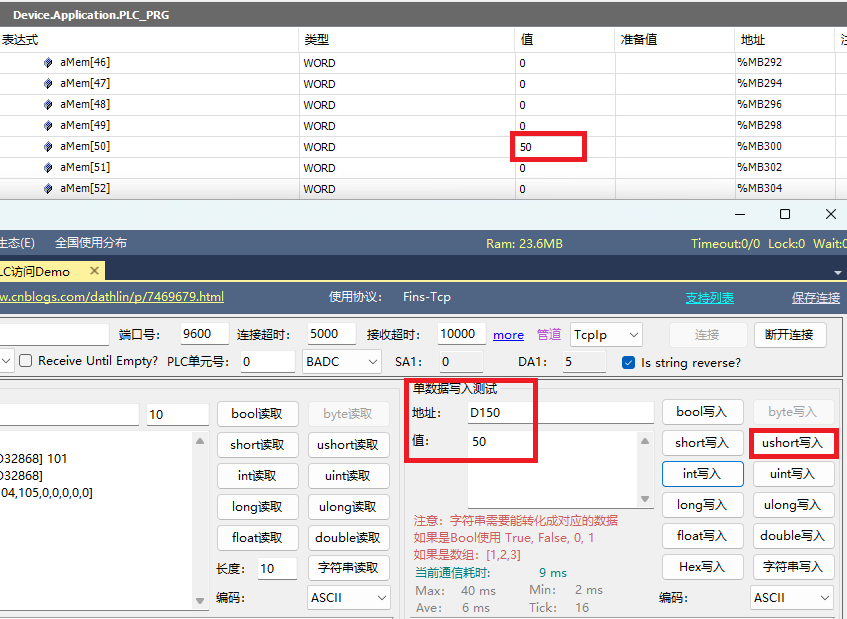Image resolution: width=847 pixels, height=619 pixels.
Task: Switch to the PLC访问Demo tab
Action: click(x=40, y=271)
